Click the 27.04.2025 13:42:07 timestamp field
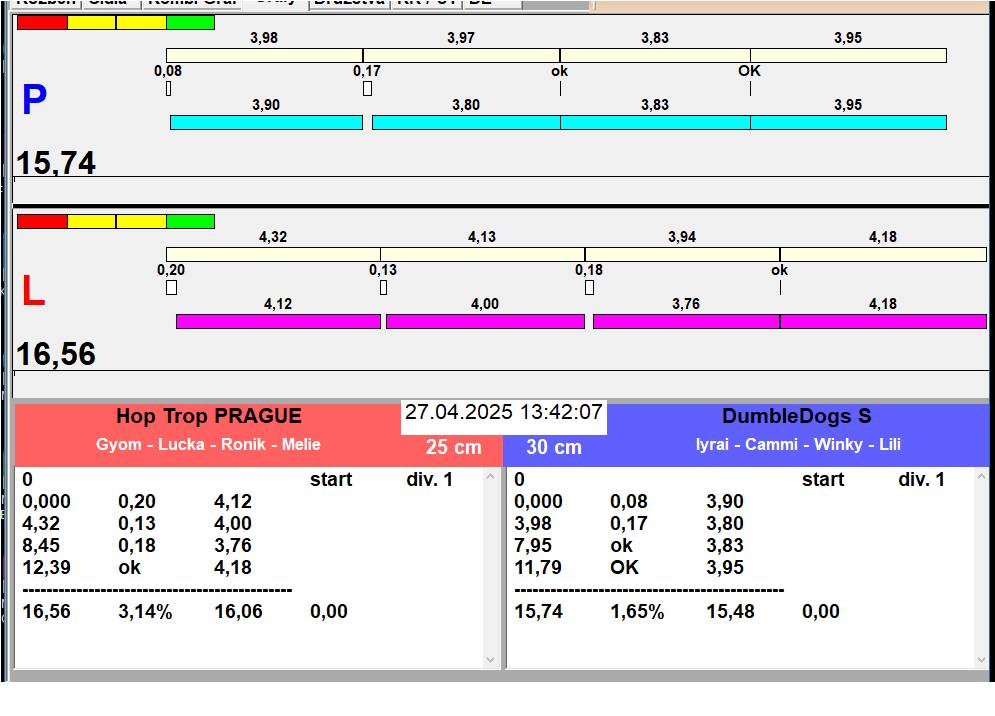The width and height of the screenshot is (995, 716). click(503, 413)
